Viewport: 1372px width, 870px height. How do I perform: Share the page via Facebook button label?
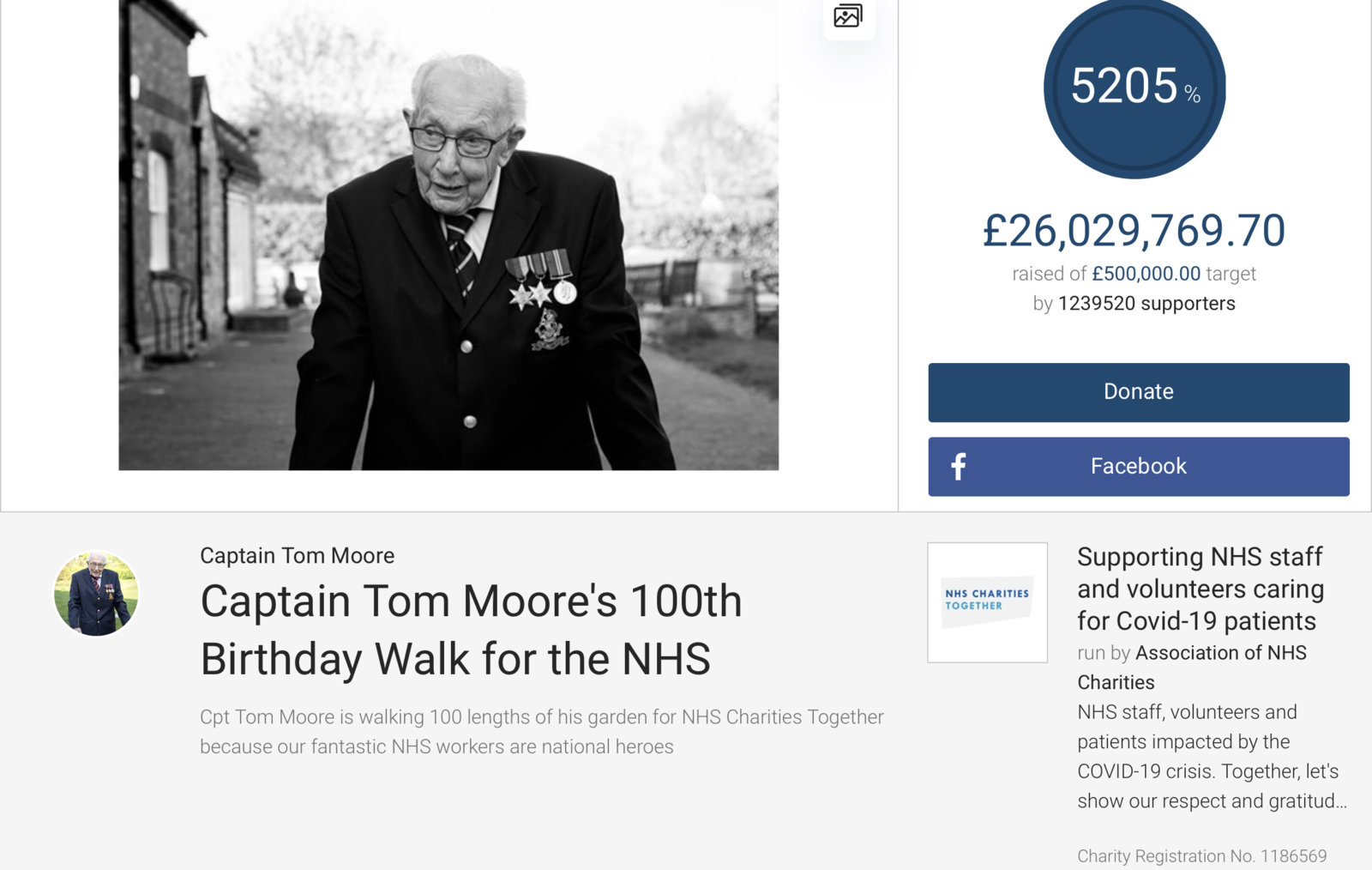click(x=1138, y=466)
